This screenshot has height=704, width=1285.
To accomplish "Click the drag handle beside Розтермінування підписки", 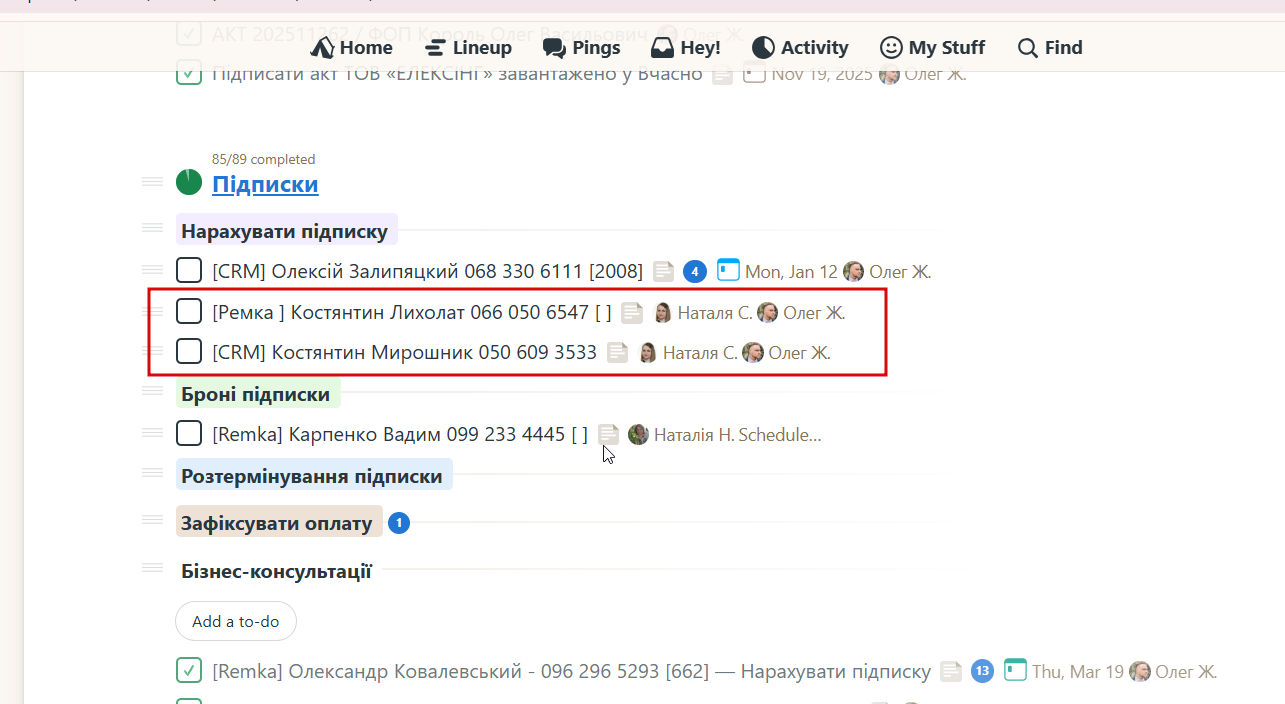I will click(x=152, y=472).
